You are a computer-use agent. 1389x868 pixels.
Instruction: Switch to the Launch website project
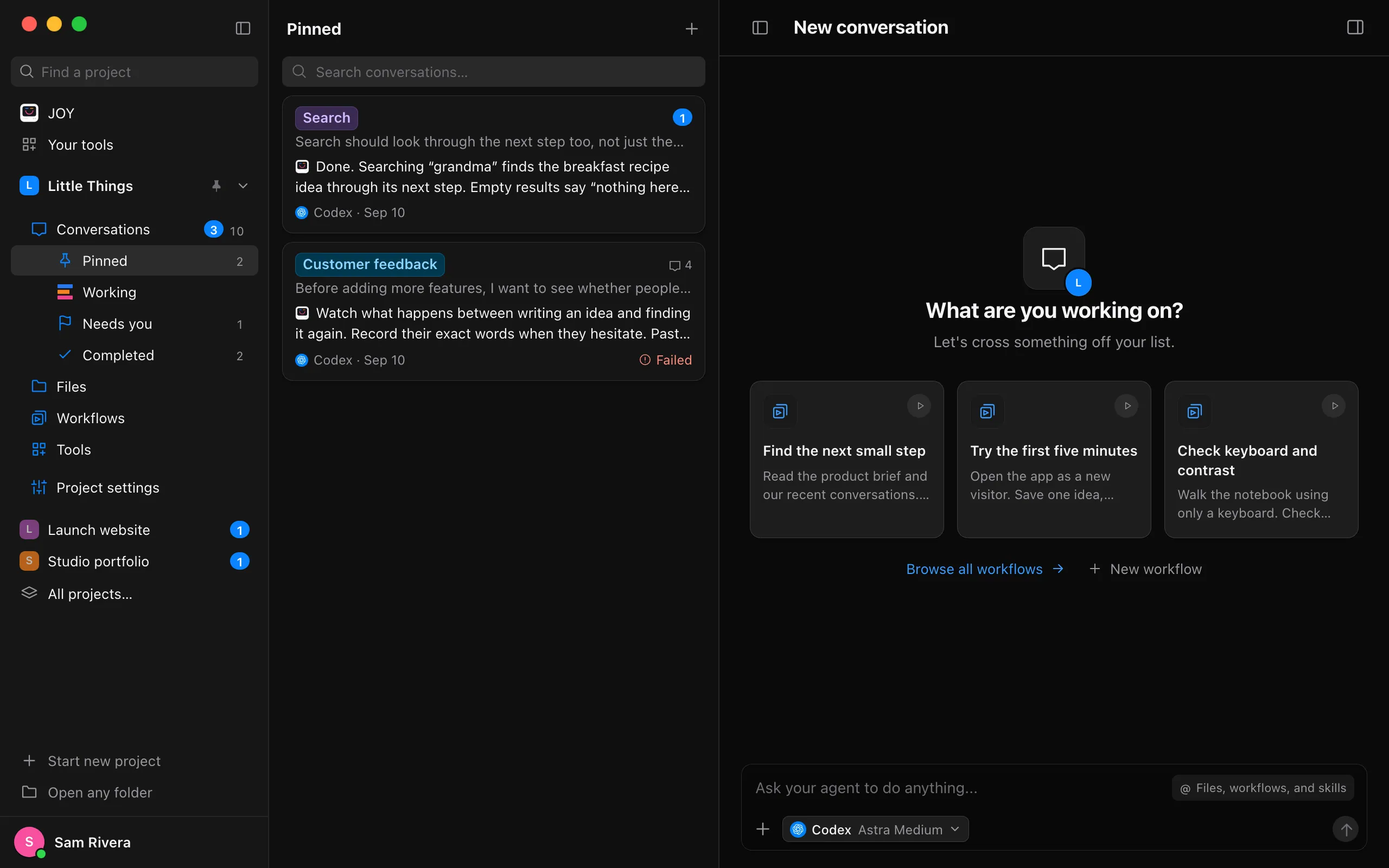click(x=135, y=529)
